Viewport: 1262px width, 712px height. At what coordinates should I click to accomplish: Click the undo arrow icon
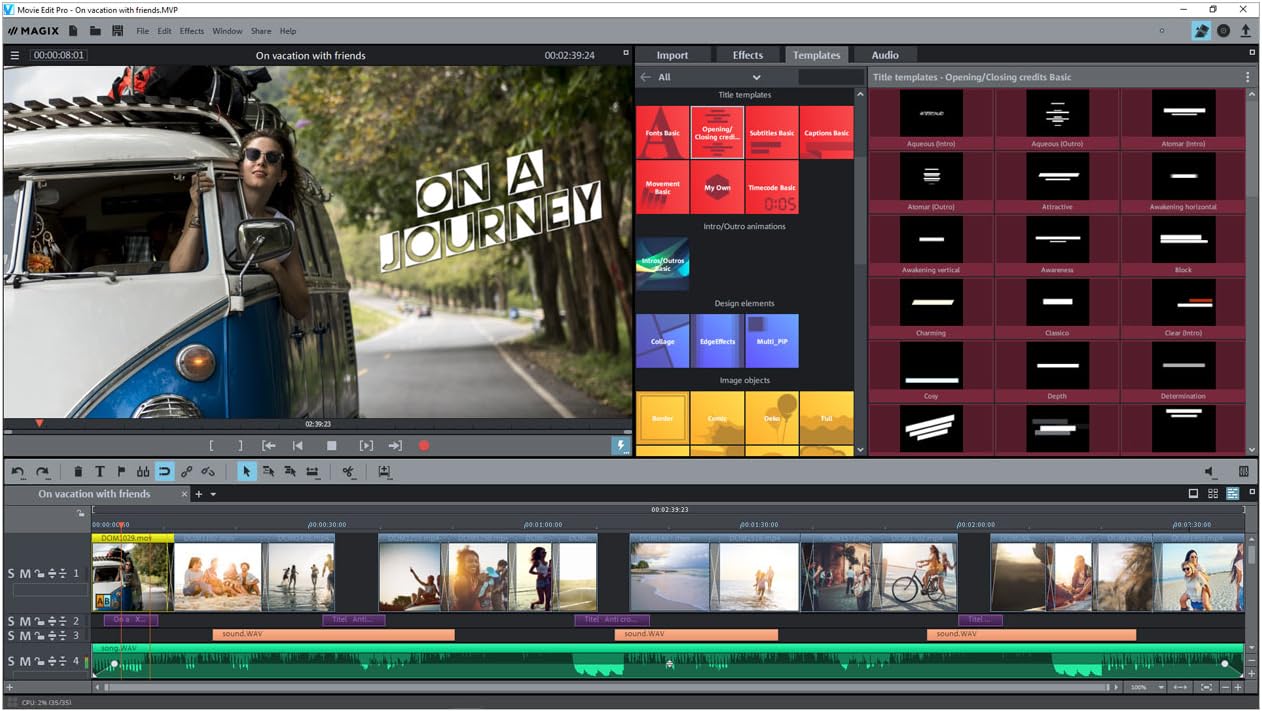[x=18, y=471]
